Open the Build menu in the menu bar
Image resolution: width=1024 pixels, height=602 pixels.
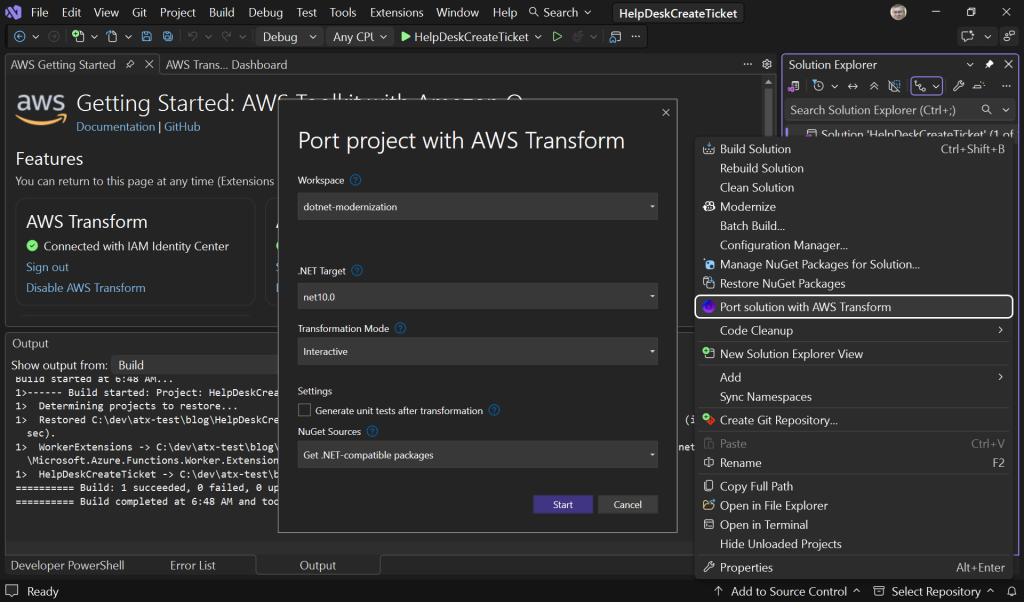(221, 12)
